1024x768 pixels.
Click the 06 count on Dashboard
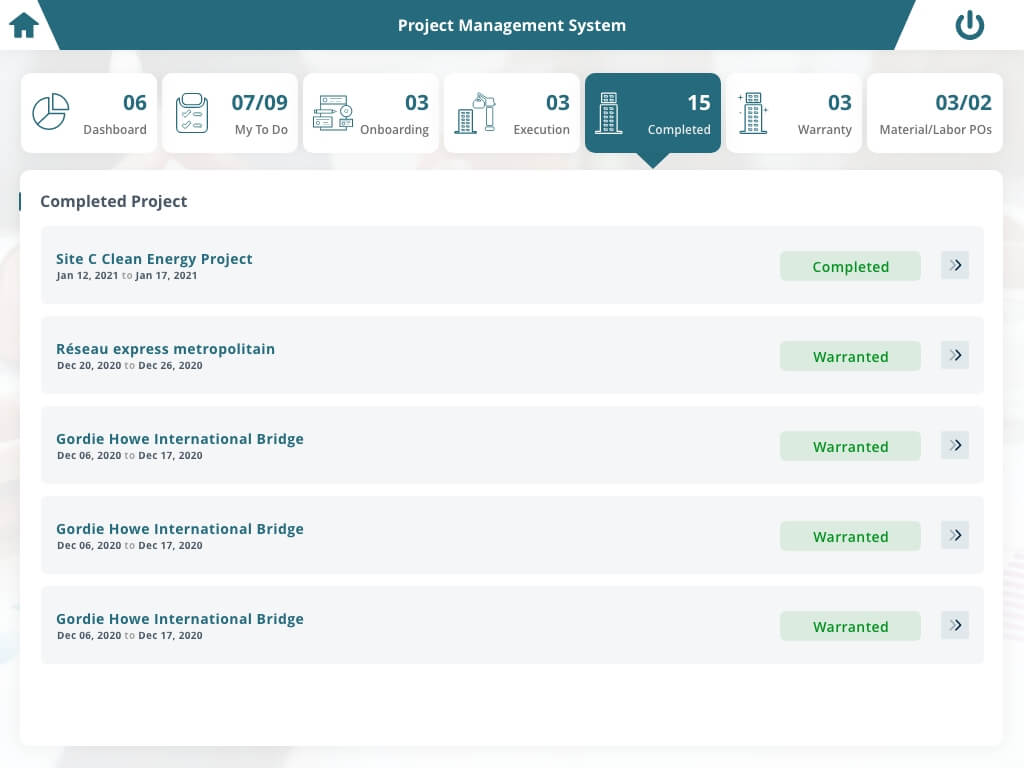coord(135,103)
